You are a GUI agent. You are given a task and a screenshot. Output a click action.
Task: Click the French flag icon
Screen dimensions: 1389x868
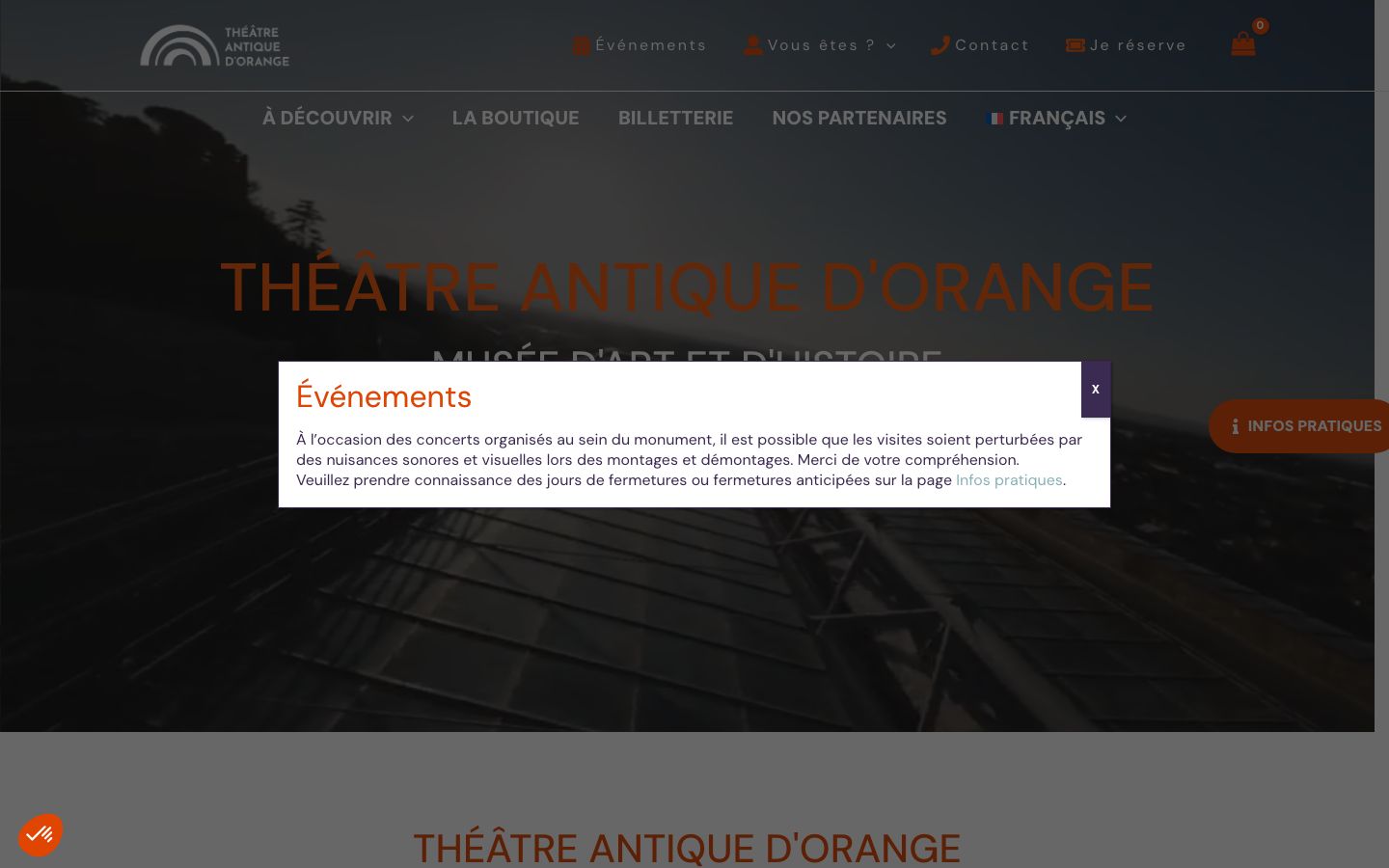995,119
